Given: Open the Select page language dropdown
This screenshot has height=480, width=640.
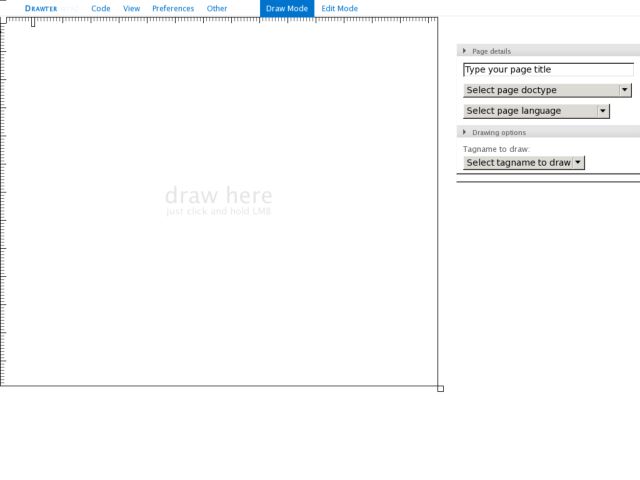Looking at the screenshot, I should tap(536, 111).
